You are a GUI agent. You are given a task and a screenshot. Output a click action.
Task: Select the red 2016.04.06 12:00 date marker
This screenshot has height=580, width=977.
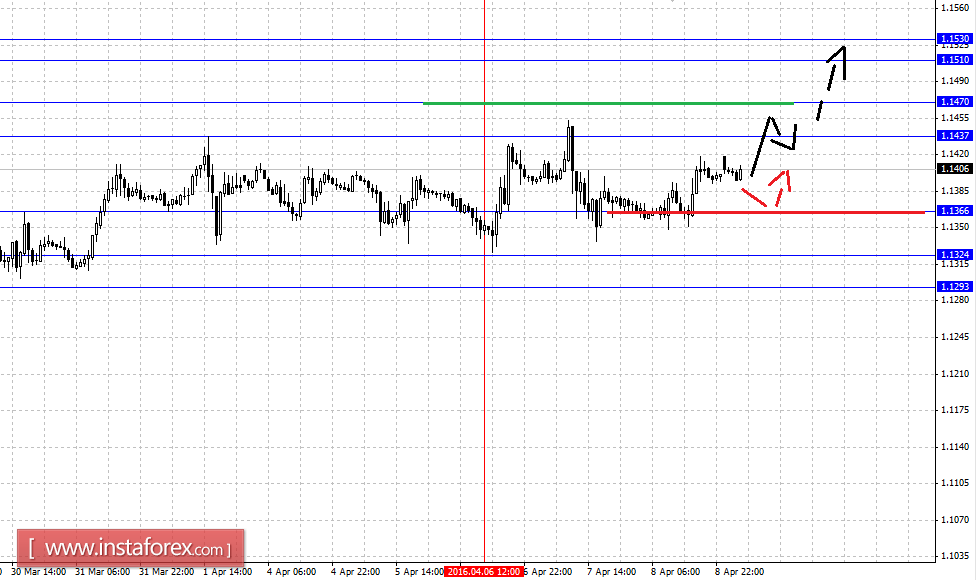pos(484,571)
